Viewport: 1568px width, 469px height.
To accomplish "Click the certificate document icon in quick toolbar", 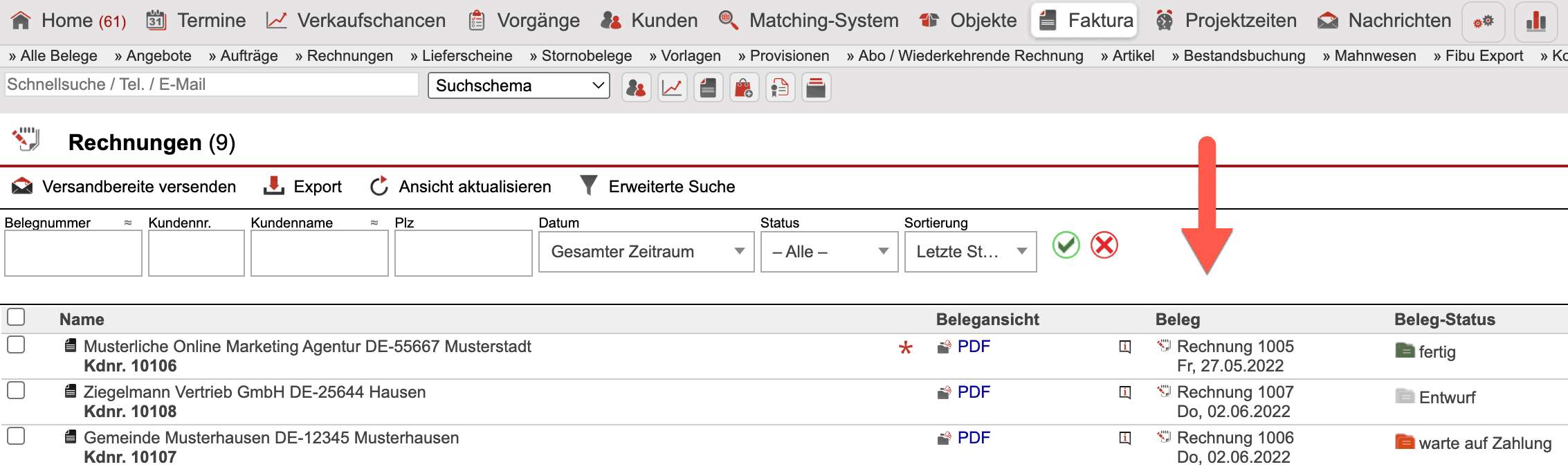I will tap(780, 88).
